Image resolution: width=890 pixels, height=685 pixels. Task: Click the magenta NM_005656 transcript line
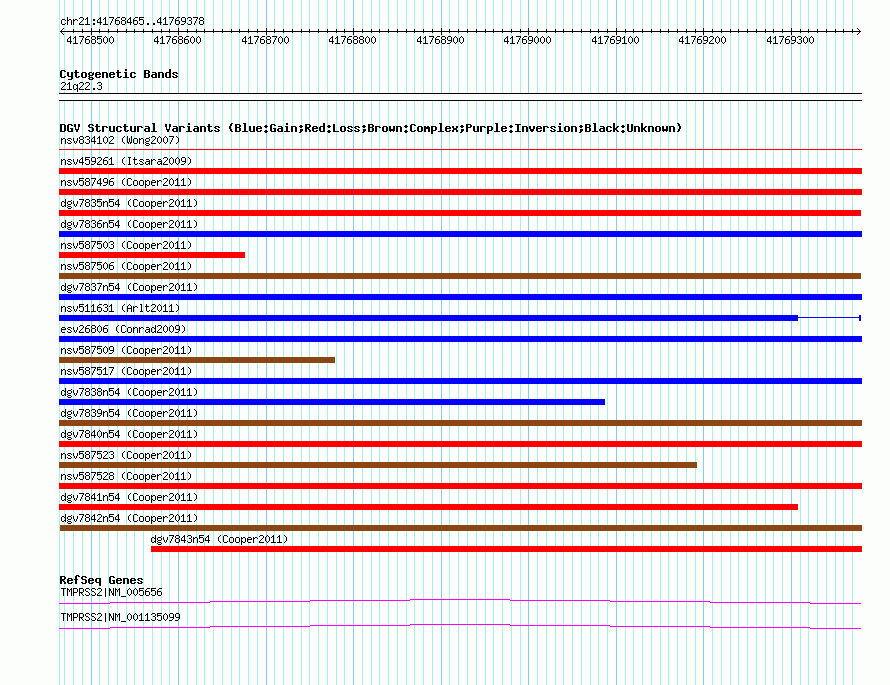(x=460, y=602)
